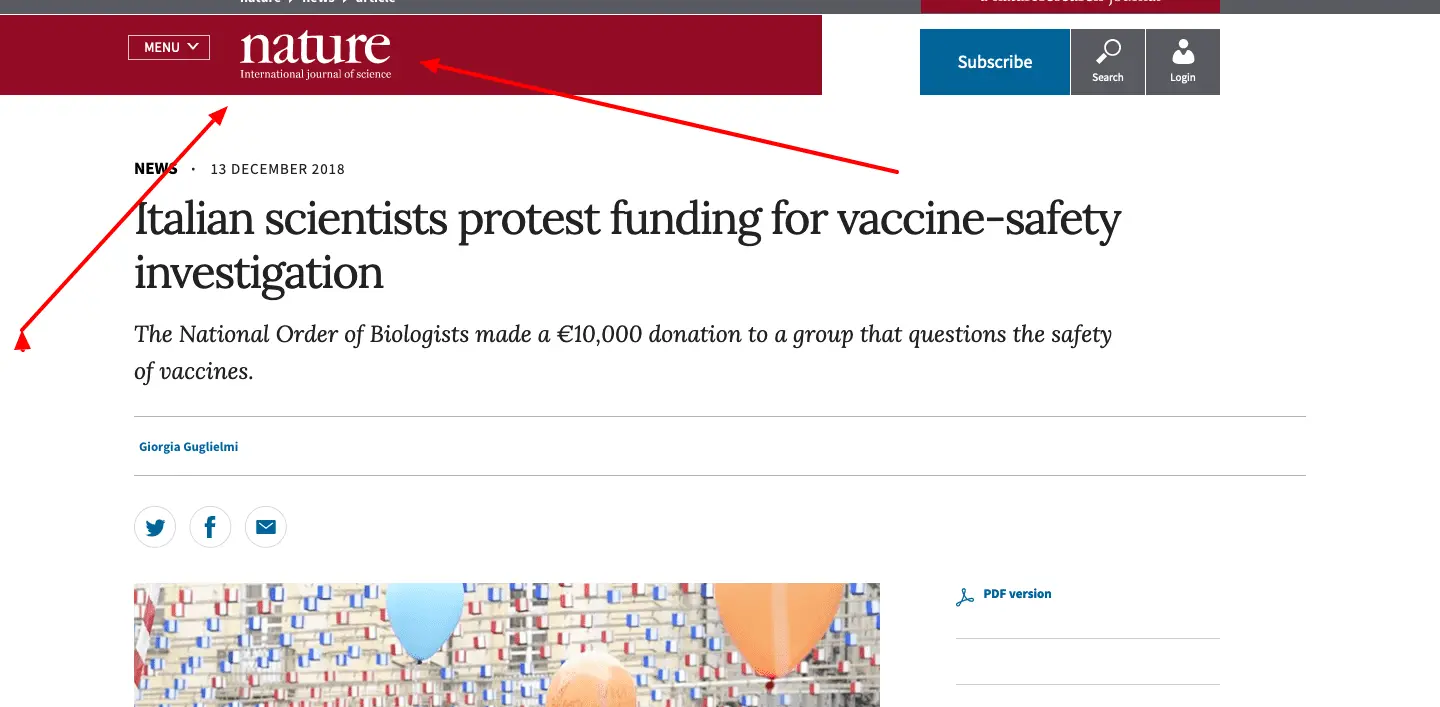
Task: Open the balloon photo in the article
Action: point(506,645)
